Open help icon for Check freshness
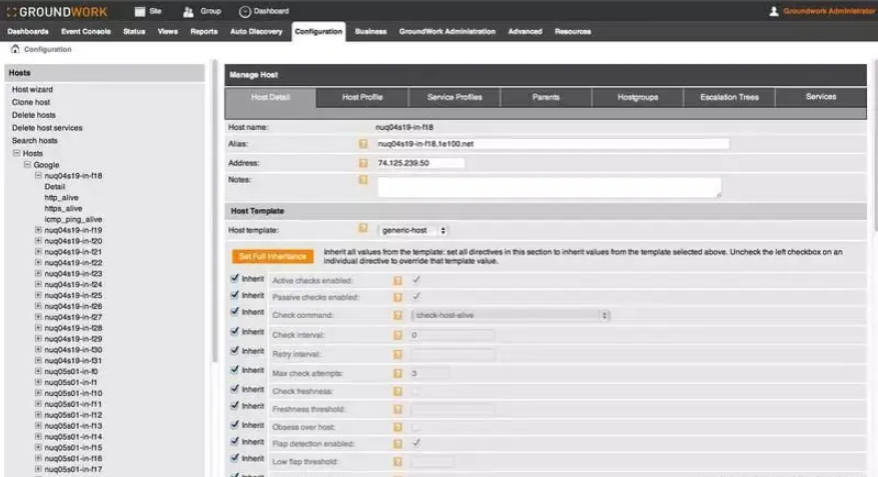Viewport: 878px width, 477px height. point(398,391)
